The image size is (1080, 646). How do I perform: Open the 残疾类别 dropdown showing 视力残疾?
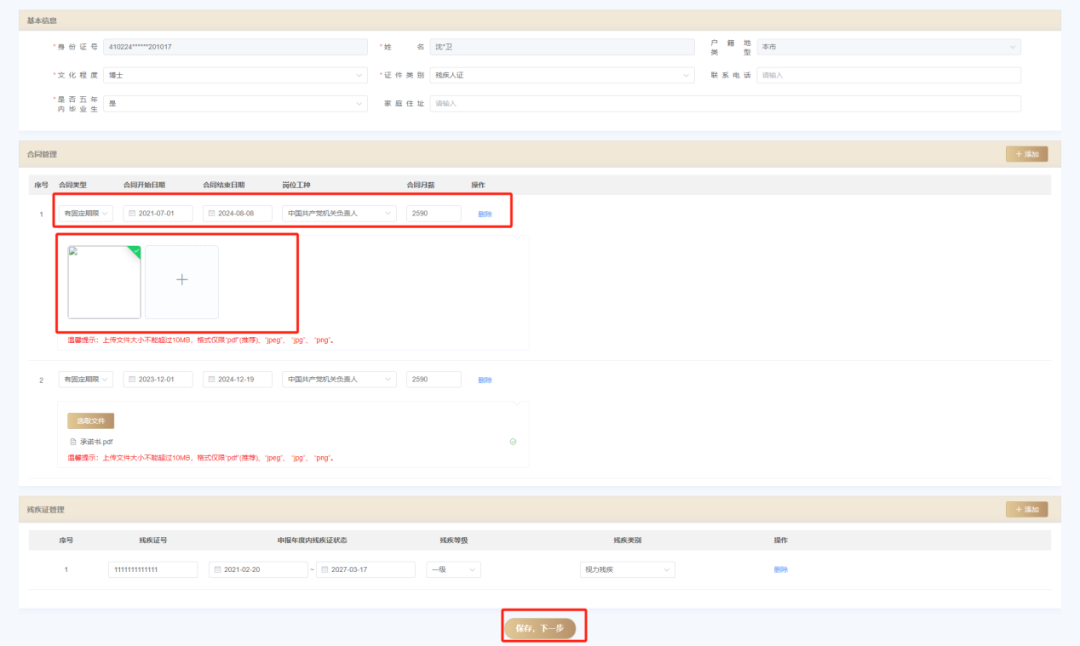627,570
